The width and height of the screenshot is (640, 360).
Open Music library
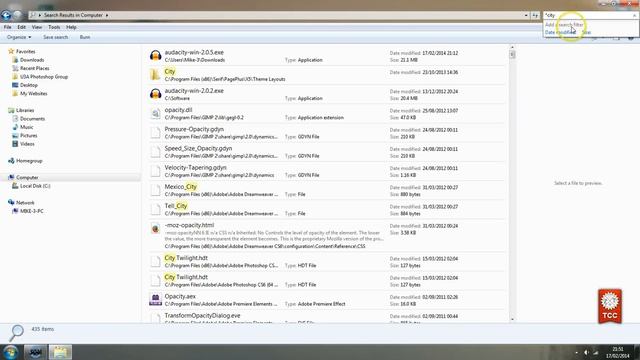point(27,127)
